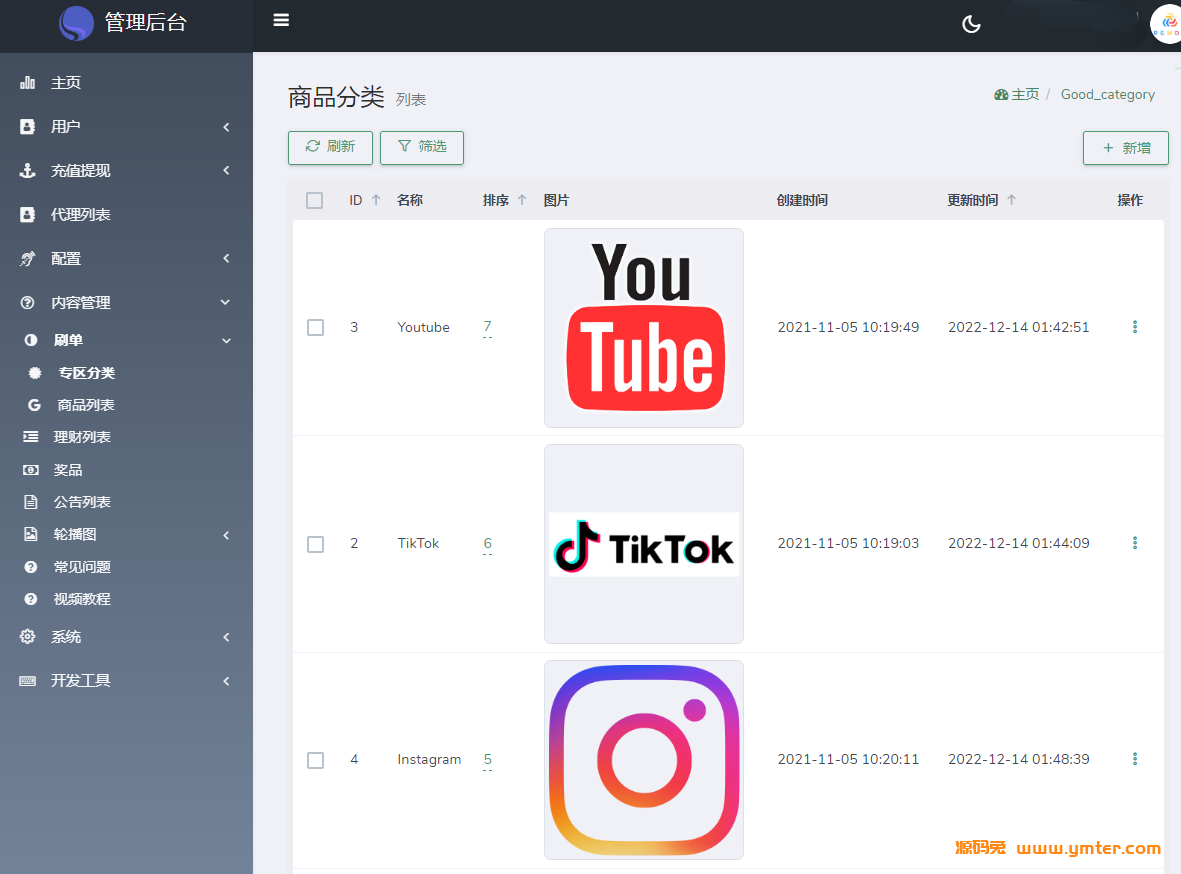Click the 新增 add button

point(1126,148)
